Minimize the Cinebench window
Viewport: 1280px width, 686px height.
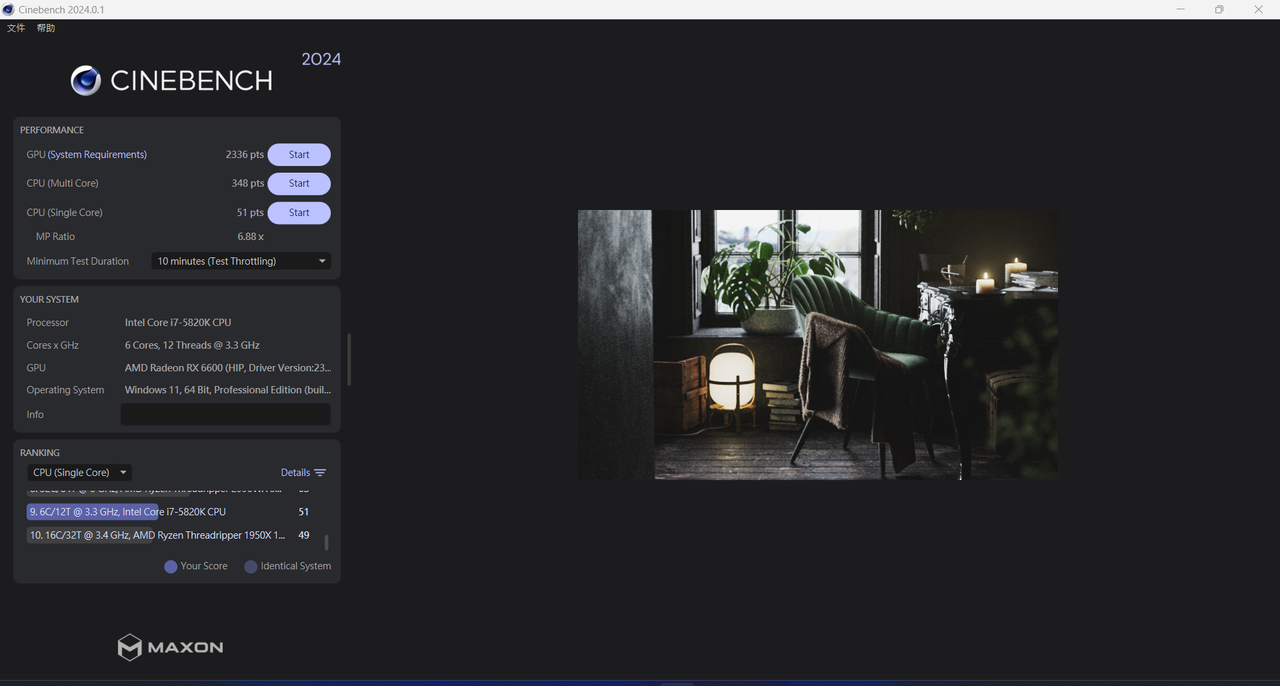coord(1181,9)
